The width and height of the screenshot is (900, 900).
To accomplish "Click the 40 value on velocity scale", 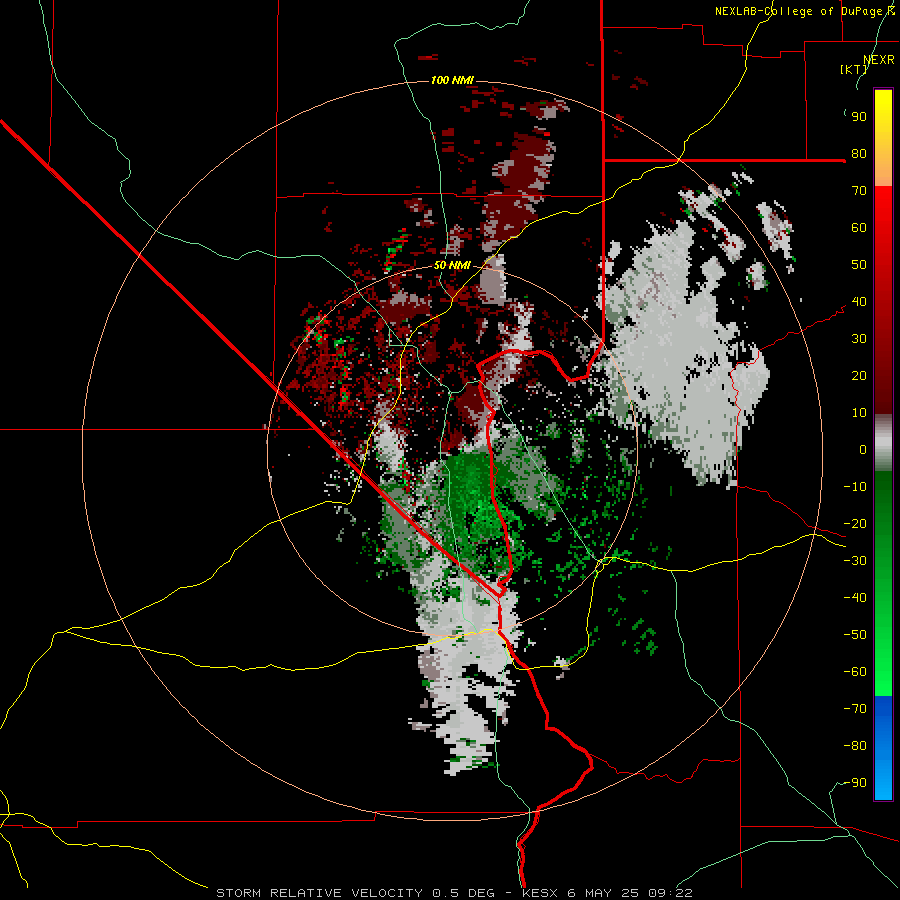I will (x=859, y=302).
